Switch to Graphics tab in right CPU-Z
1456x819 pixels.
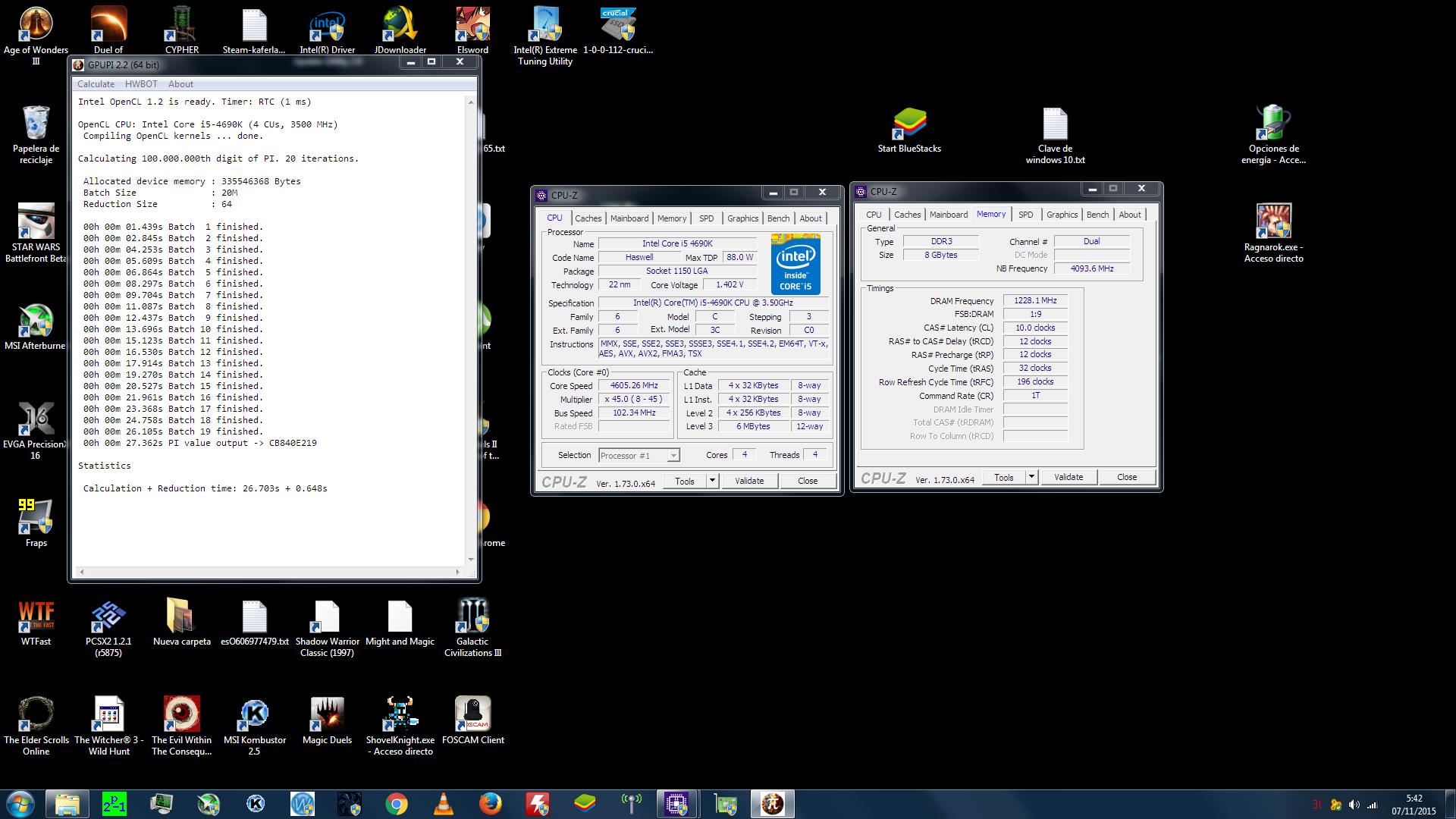pos(1062,215)
